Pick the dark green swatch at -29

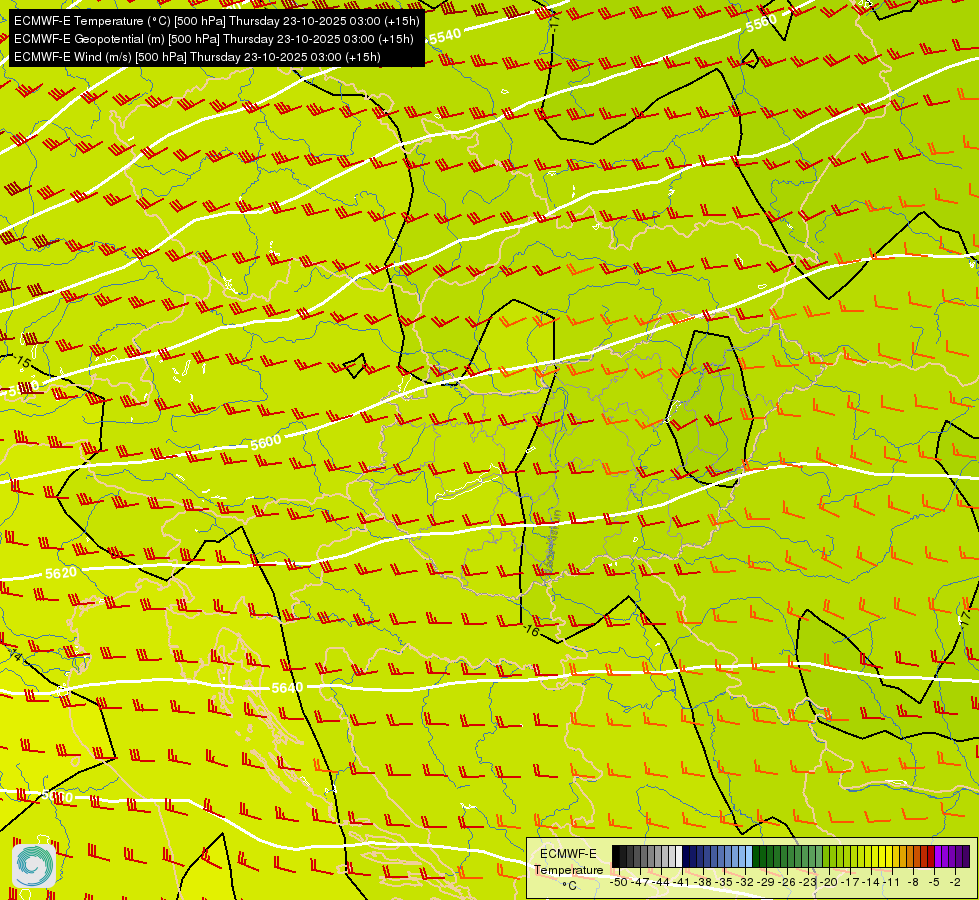point(756,856)
